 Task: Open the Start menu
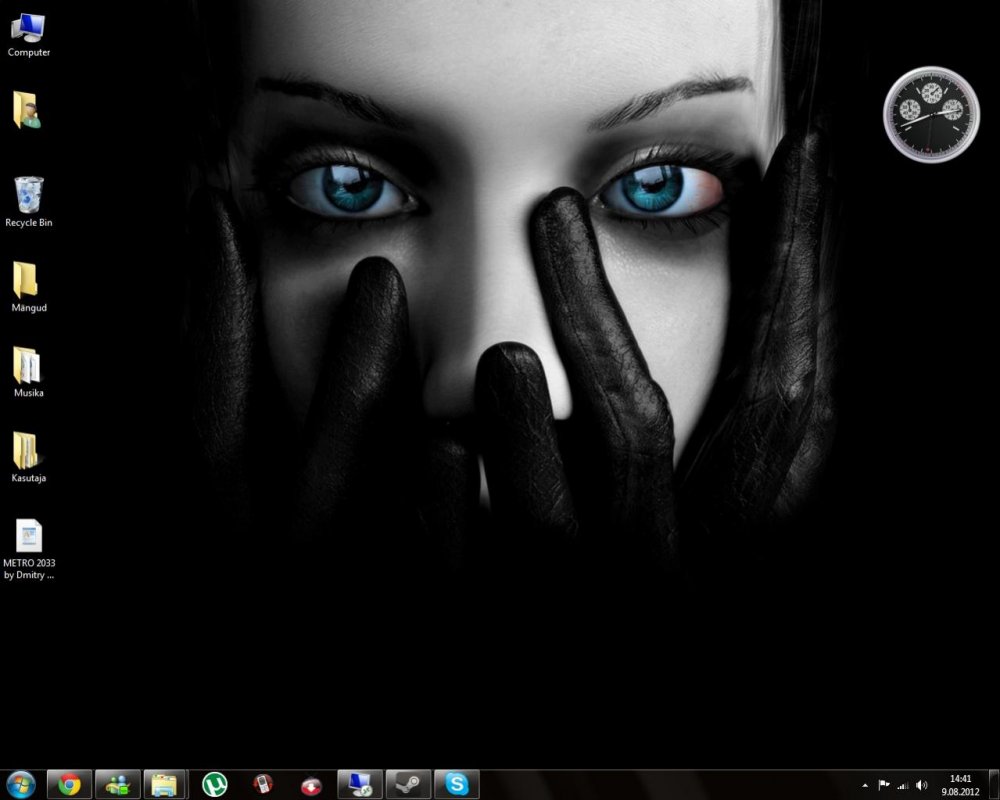(20, 784)
